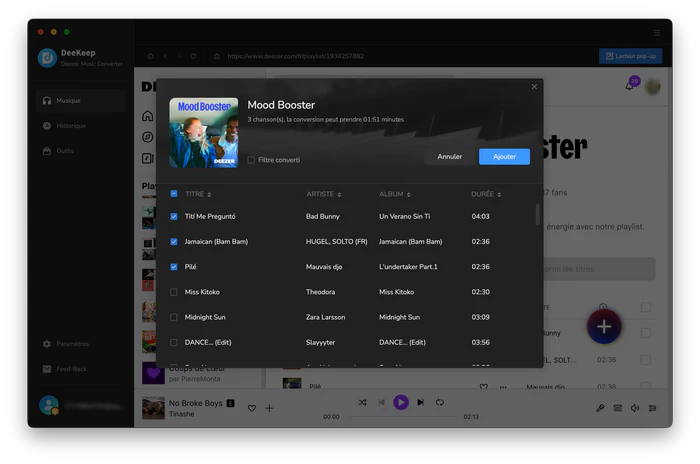Viewport: 700px width, 464px height.
Task: Click the volume speaker icon
Action: (634, 408)
